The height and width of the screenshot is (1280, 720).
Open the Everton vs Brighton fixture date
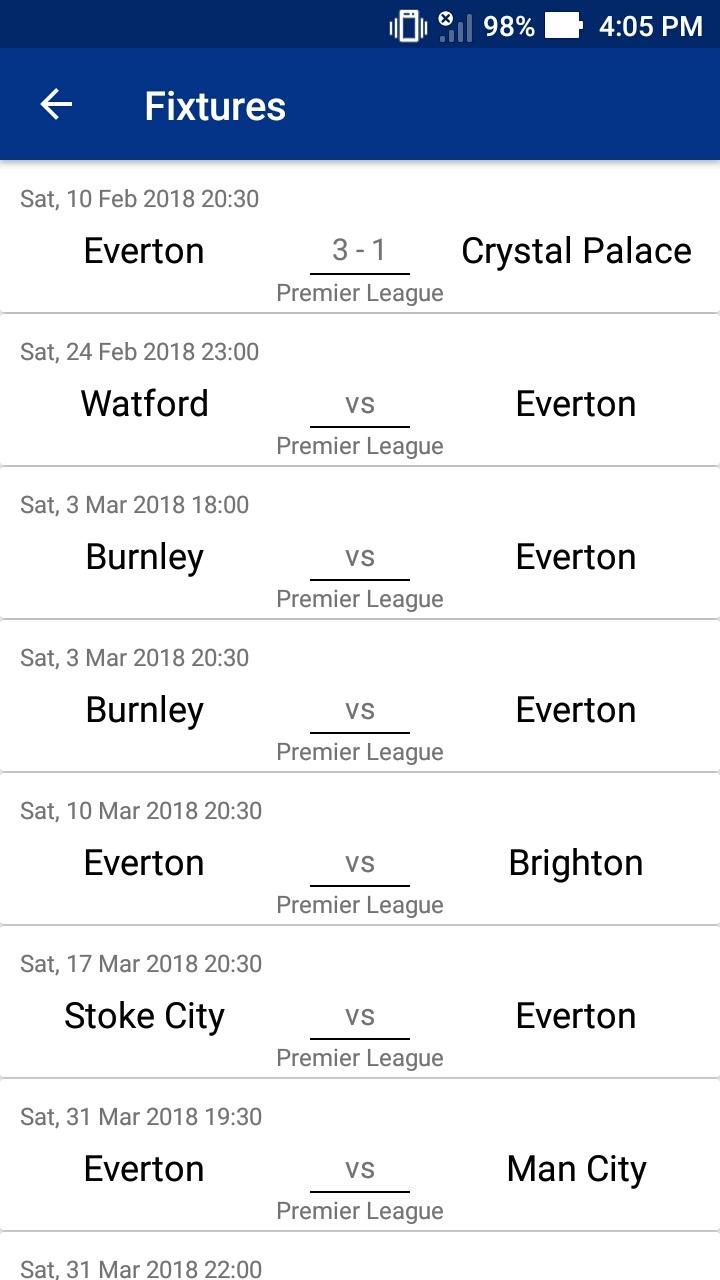141,811
